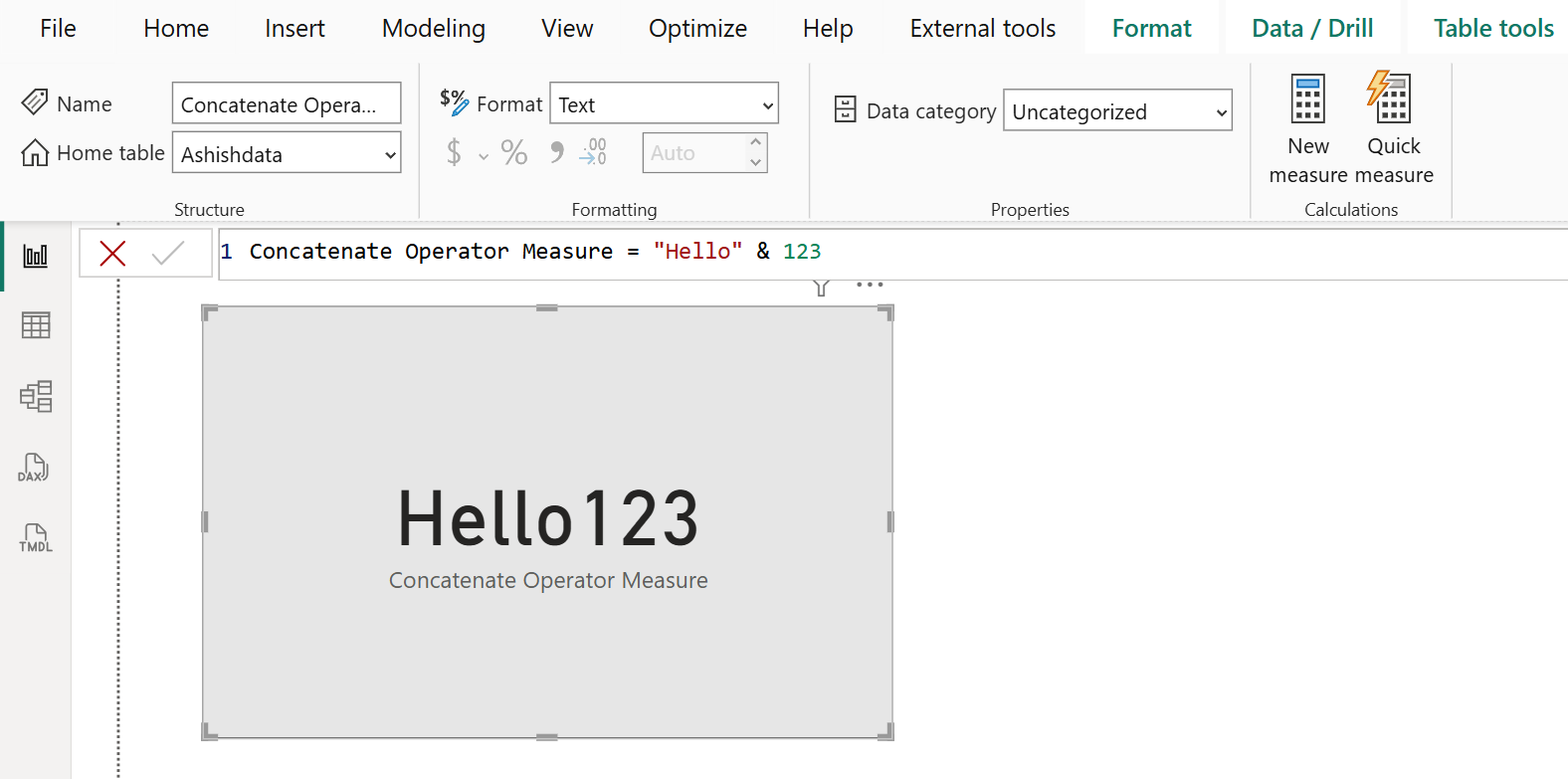
Task: Click the New measure icon
Action: [1307, 99]
